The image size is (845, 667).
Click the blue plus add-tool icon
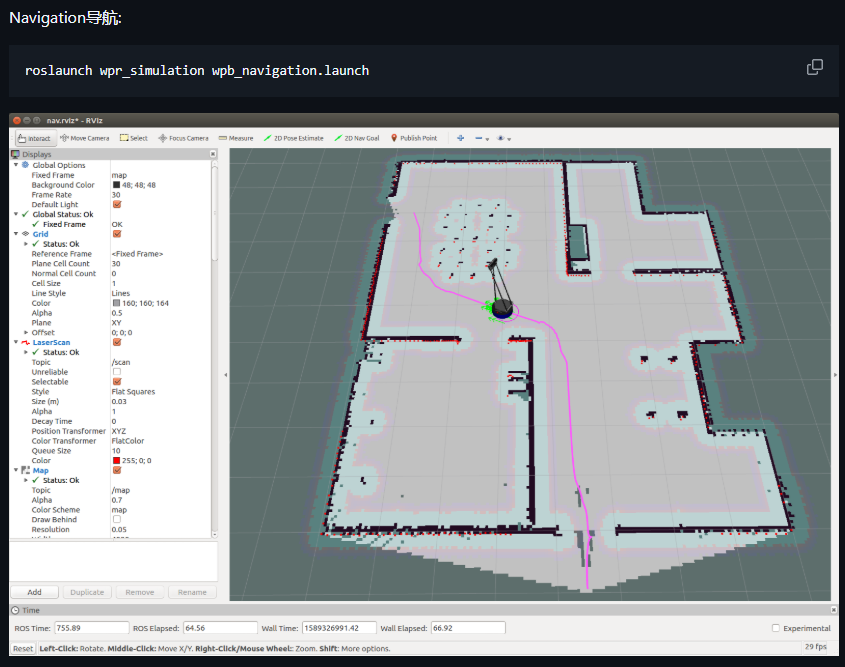coord(461,138)
